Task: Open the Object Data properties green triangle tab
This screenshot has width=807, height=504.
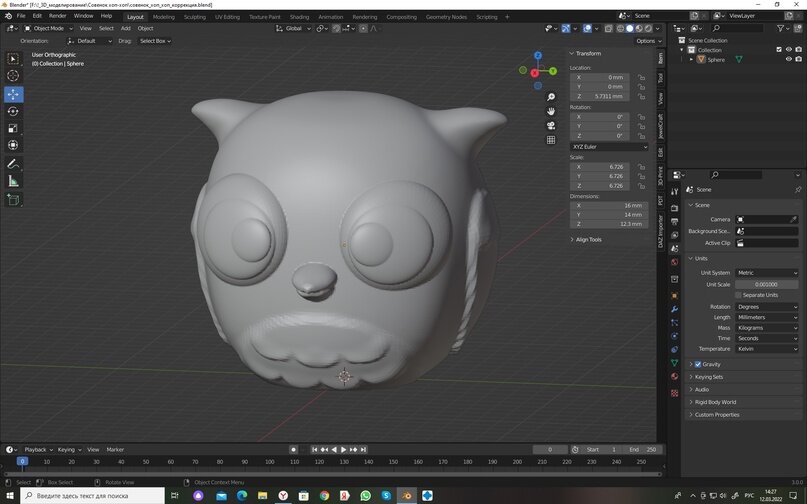Action: tap(675, 362)
